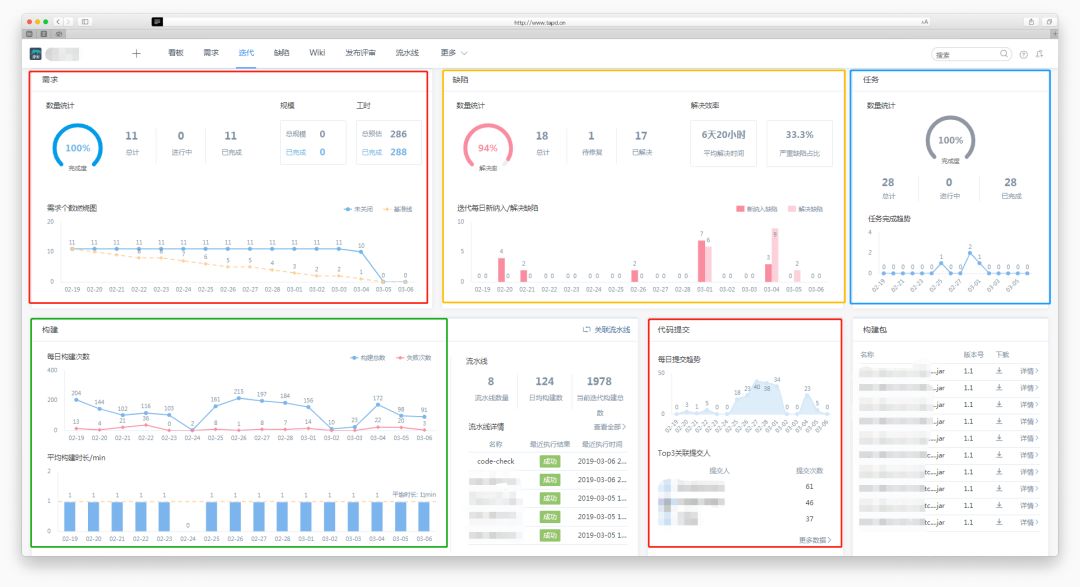Open the 发布评审 tab
The width and height of the screenshot is (1080, 587).
360,53
